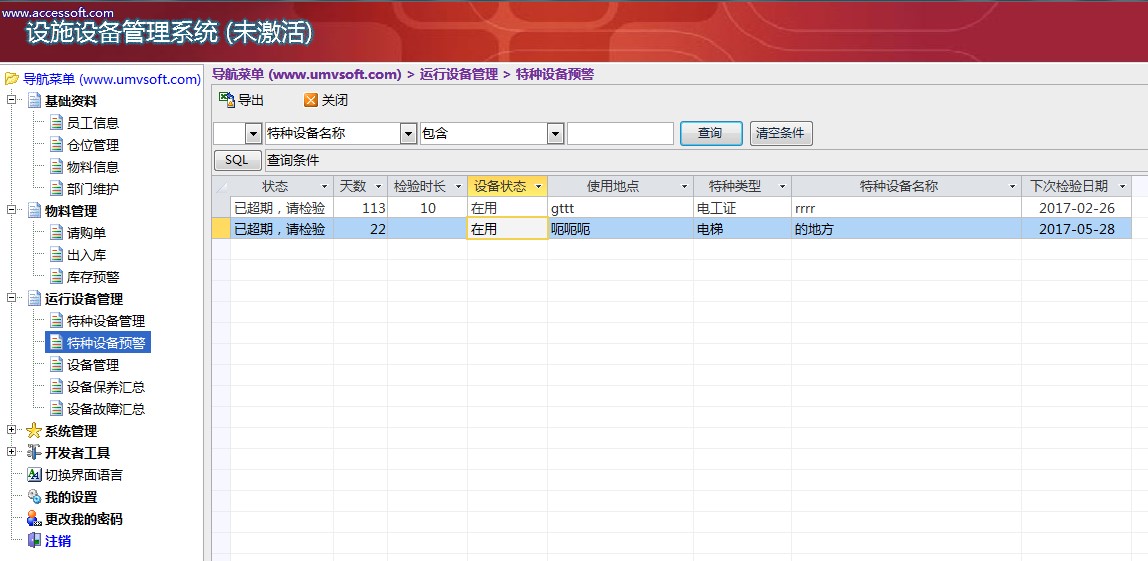
Task: Click the document icon beside 物料信息
Action: tap(56, 166)
